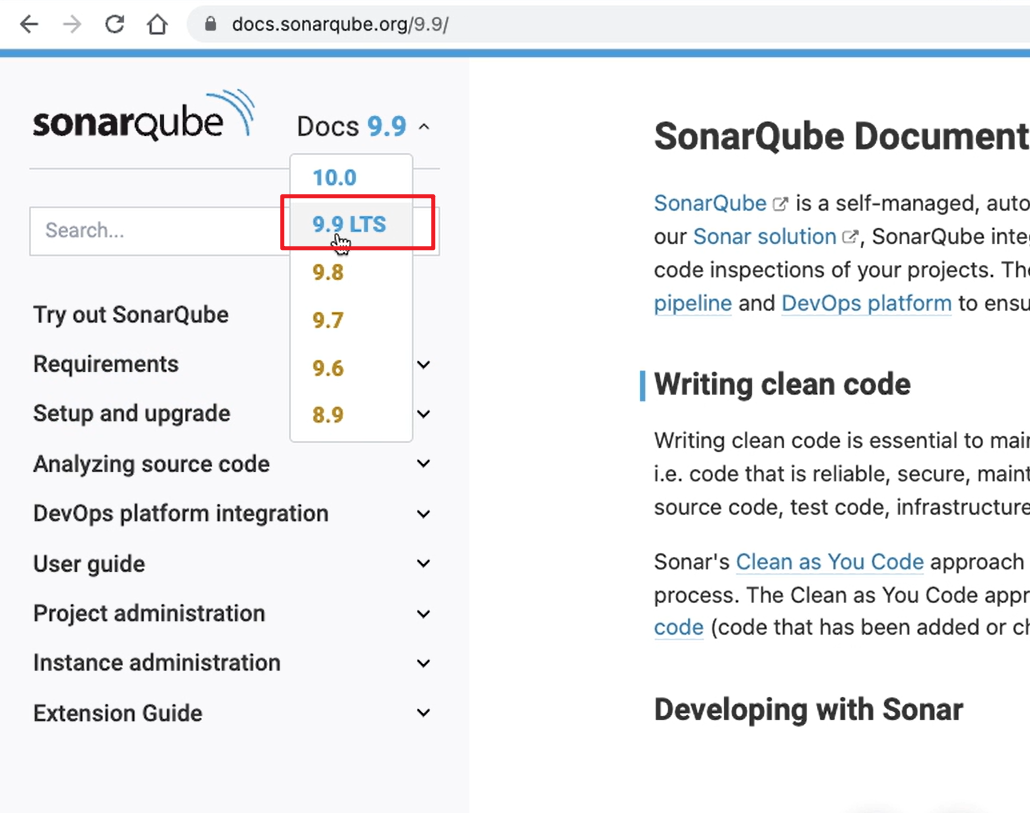Open the User guide sidebar item

89,563
